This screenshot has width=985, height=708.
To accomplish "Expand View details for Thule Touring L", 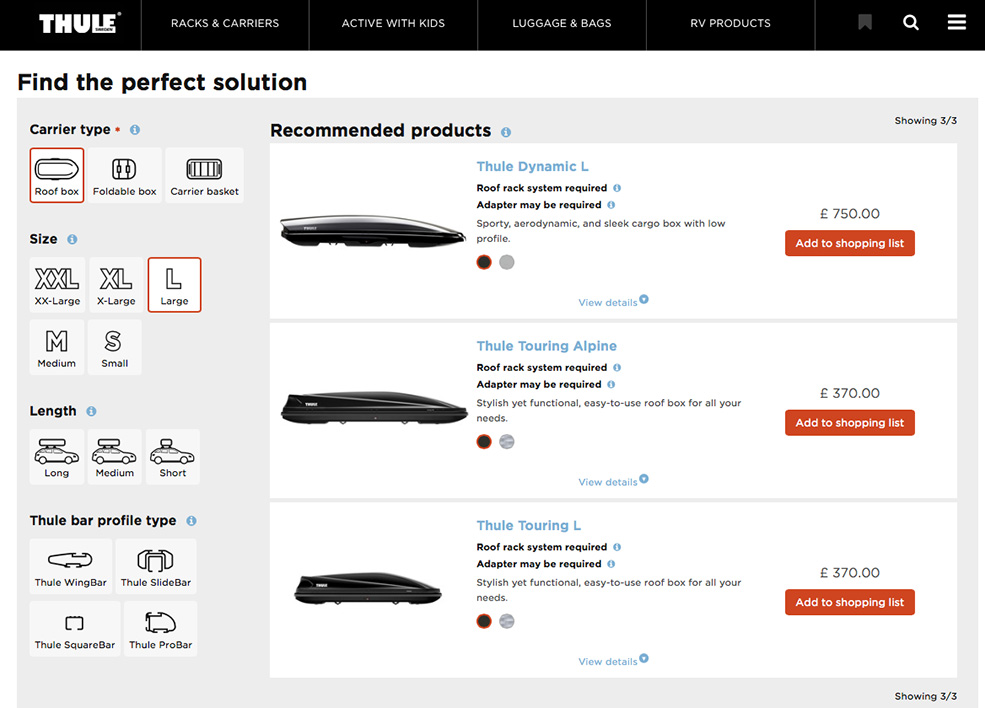I will [612, 661].
